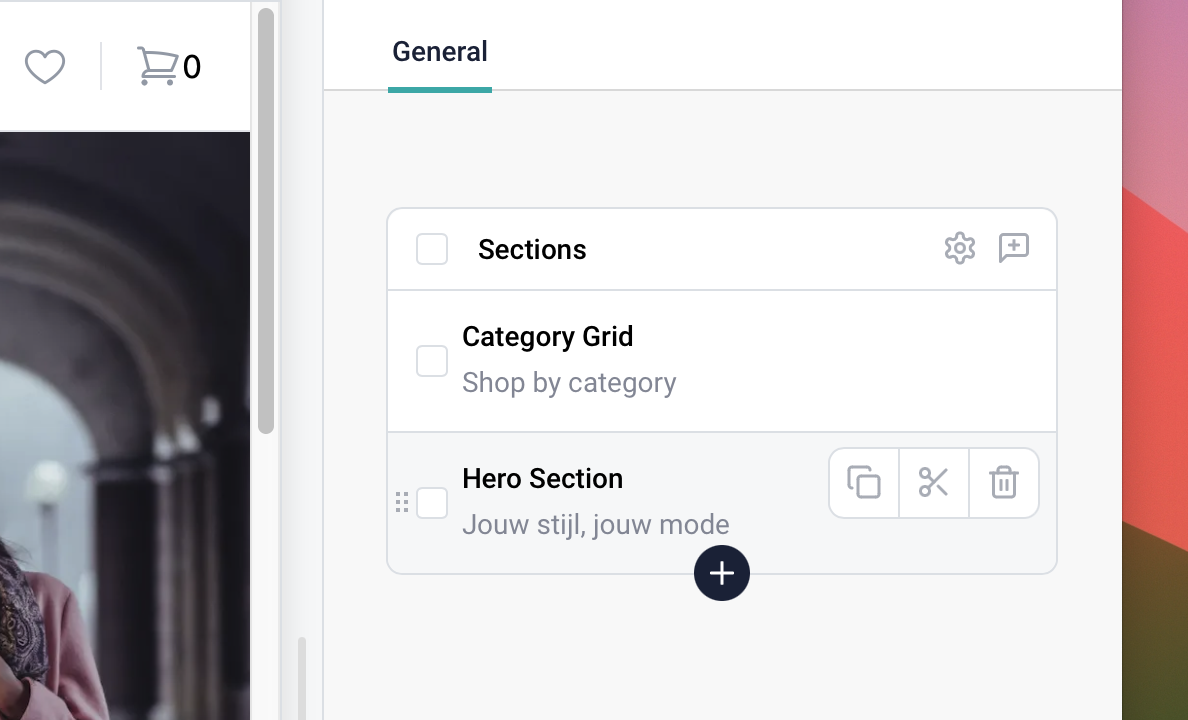Click the 'Shop by category' subtitle
Image resolution: width=1188 pixels, height=720 pixels.
click(569, 383)
